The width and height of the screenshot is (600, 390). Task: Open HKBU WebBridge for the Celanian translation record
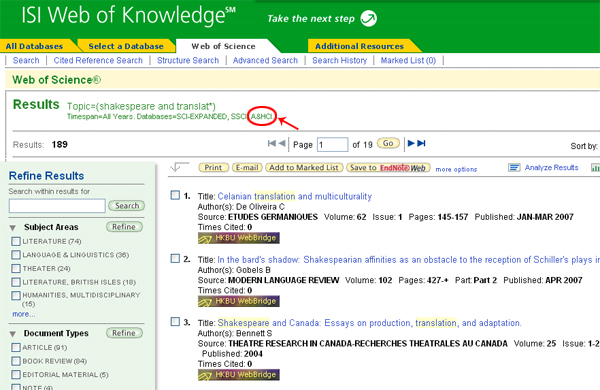pos(238,238)
